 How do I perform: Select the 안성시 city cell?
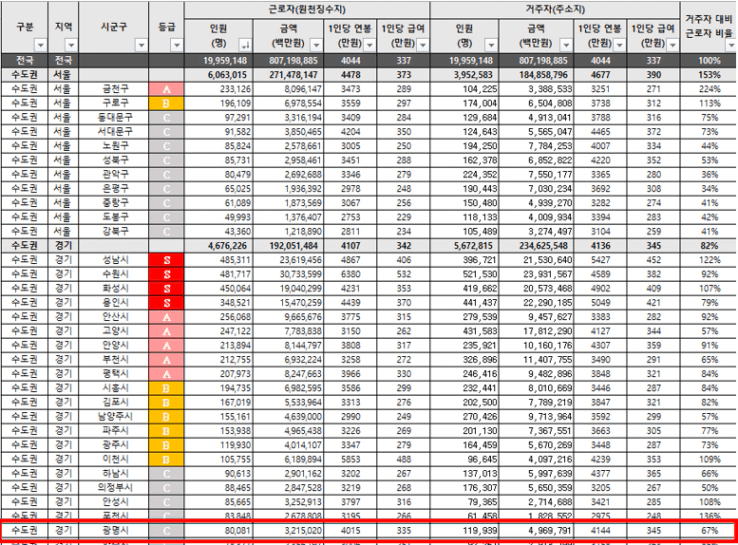point(113,502)
